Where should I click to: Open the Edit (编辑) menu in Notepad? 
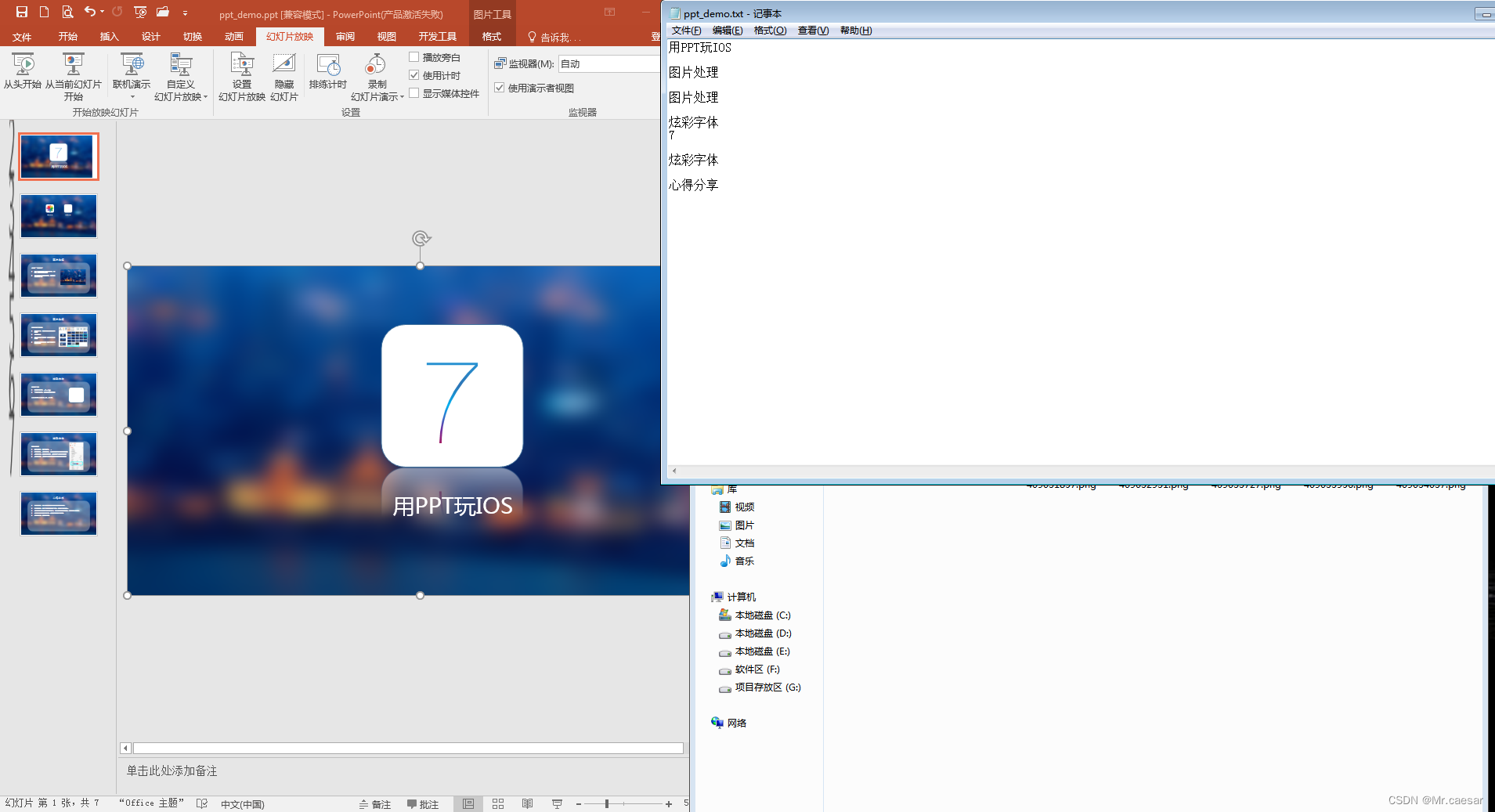[728, 31]
